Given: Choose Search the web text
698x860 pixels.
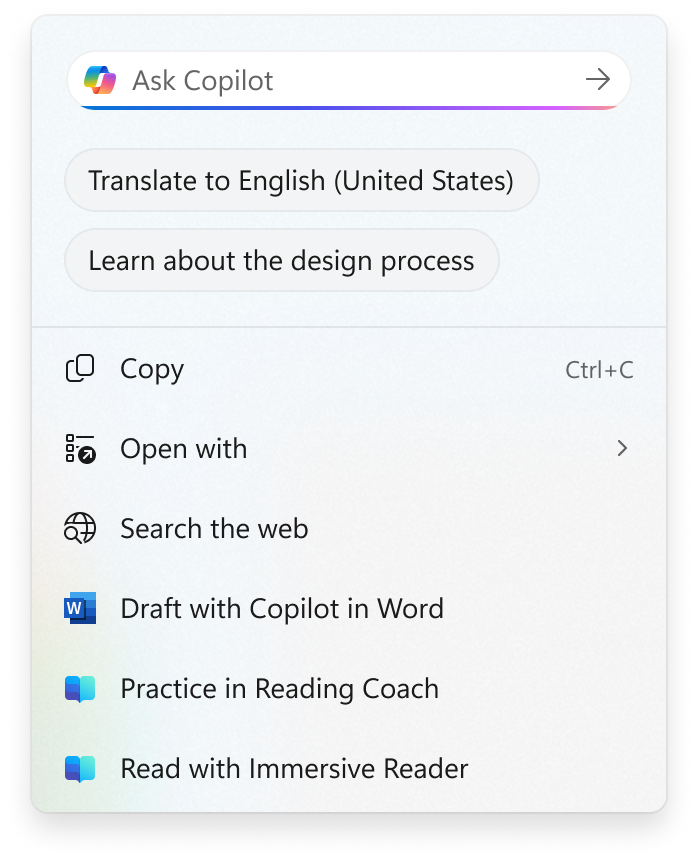Looking at the screenshot, I should tap(214, 528).
